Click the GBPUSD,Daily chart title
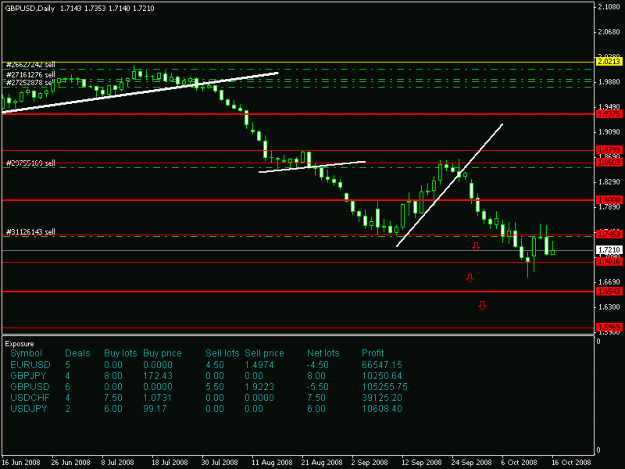This screenshot has height=469, width=625. (x=29, y=8)
